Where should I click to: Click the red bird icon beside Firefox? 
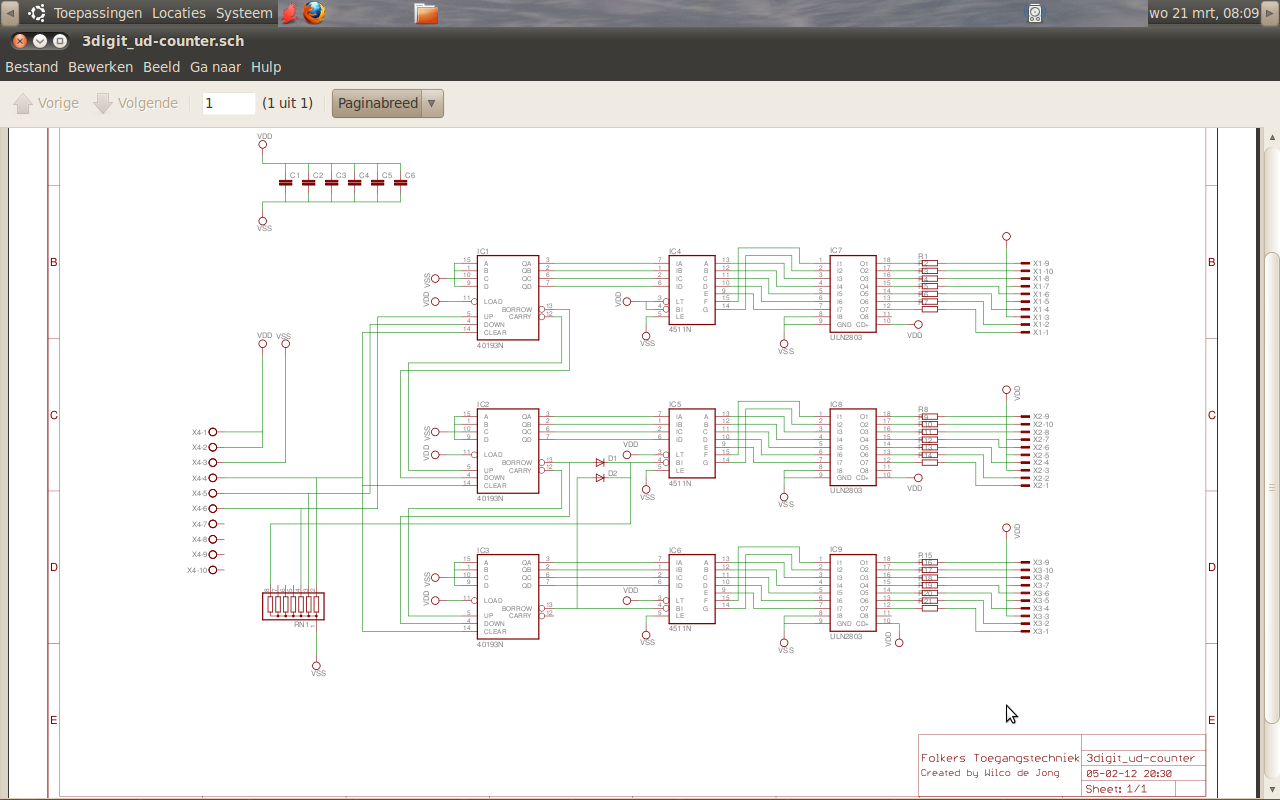(x=289, y=13)
